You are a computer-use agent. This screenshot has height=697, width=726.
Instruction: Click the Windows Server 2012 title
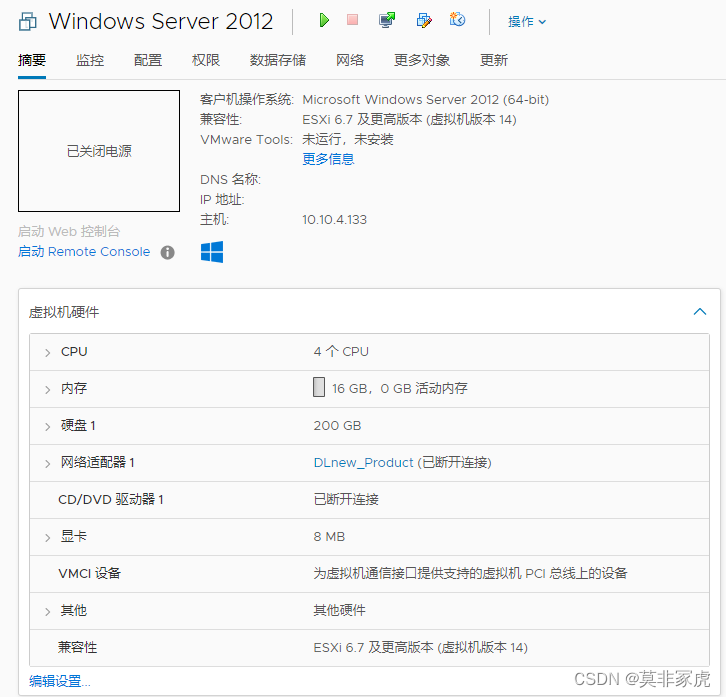click(161, 21)
